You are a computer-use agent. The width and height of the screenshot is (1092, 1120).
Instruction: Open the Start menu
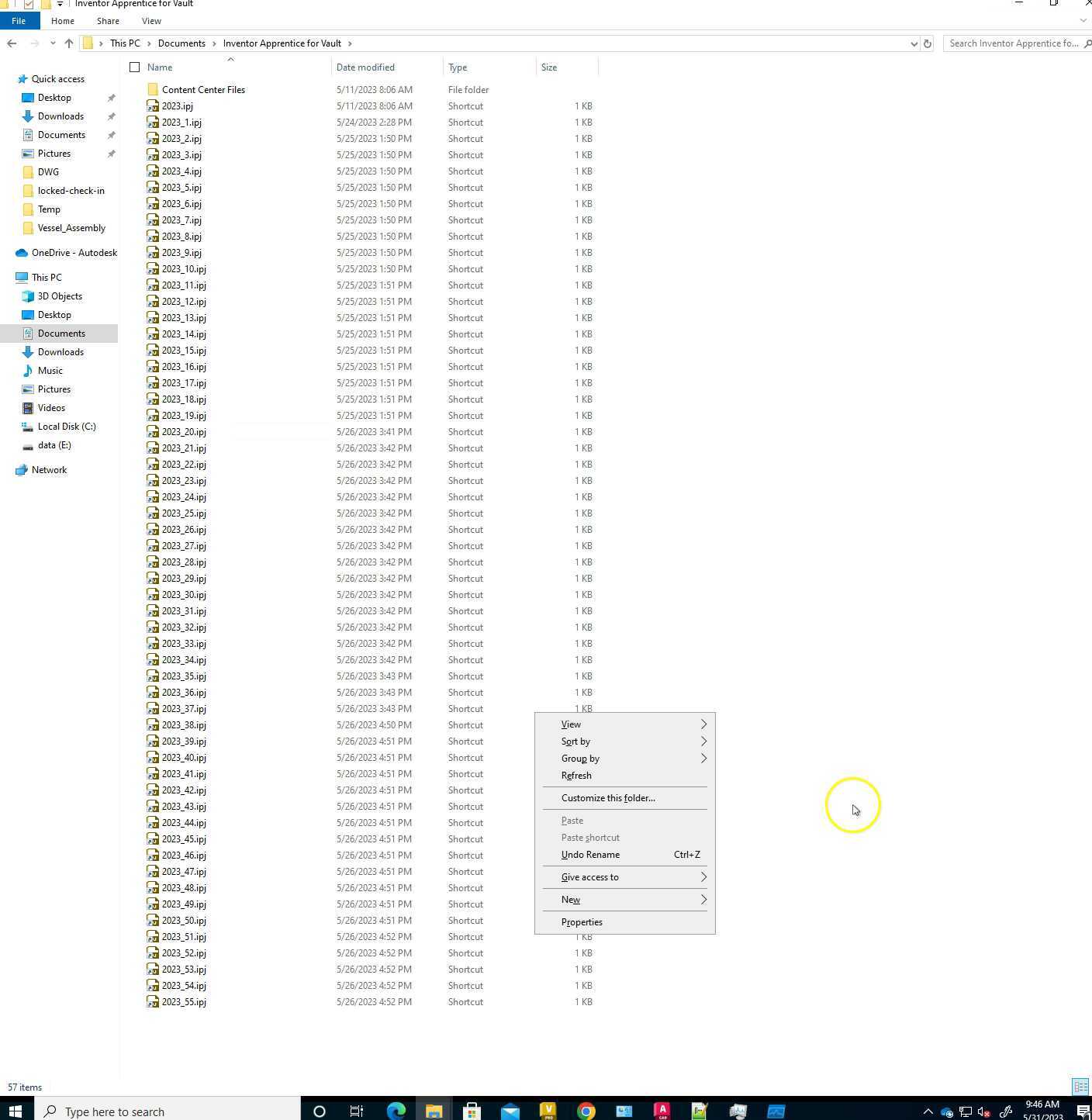tap(16, 1111)
